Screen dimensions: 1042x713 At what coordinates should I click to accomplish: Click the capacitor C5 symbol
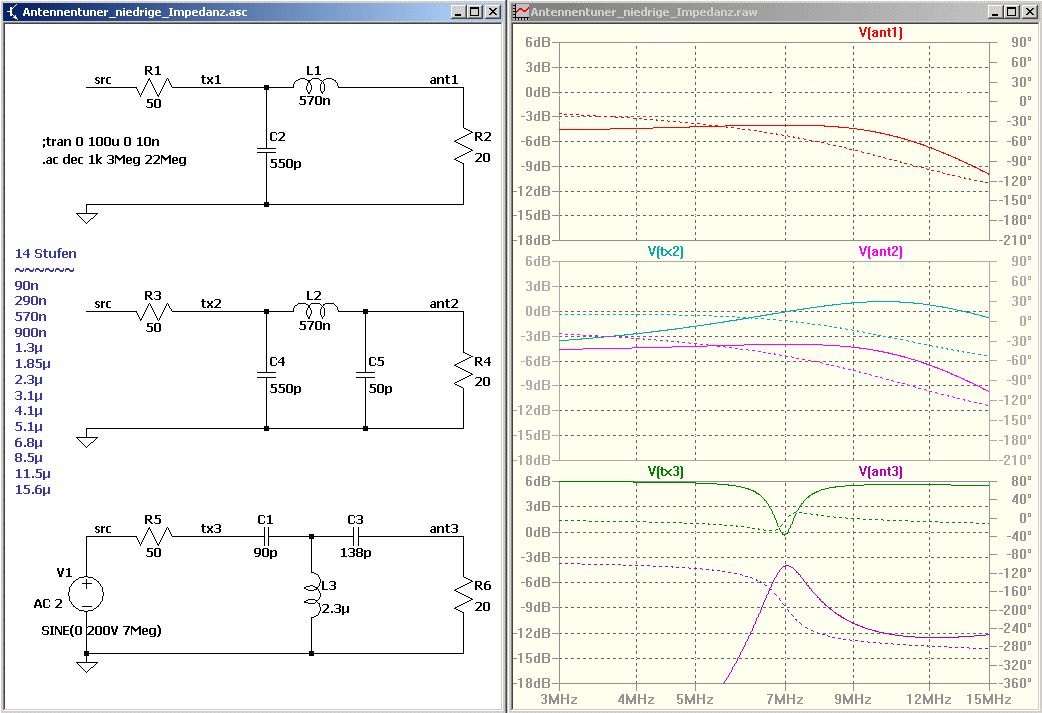(365, 376)
